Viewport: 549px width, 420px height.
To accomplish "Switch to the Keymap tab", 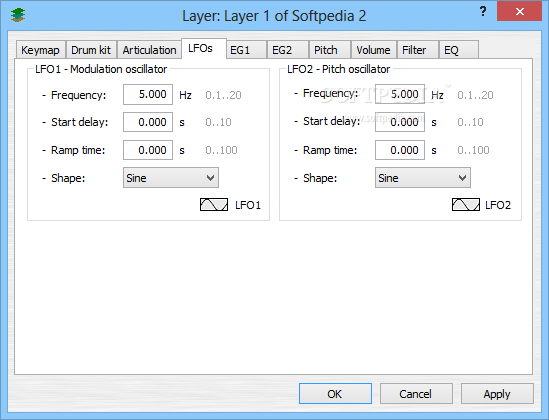I will (40, 50).
